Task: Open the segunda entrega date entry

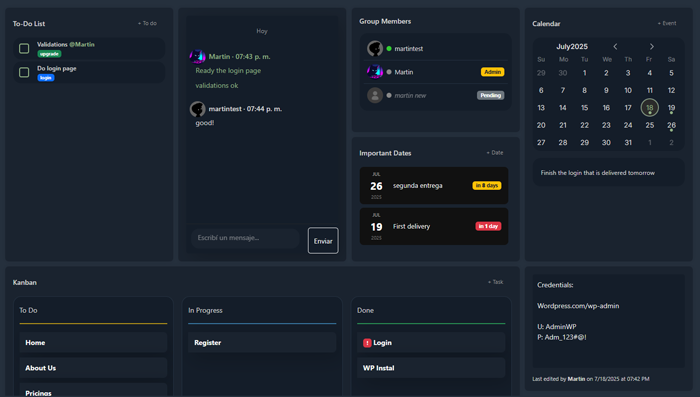Action: (x=434, y=185)
